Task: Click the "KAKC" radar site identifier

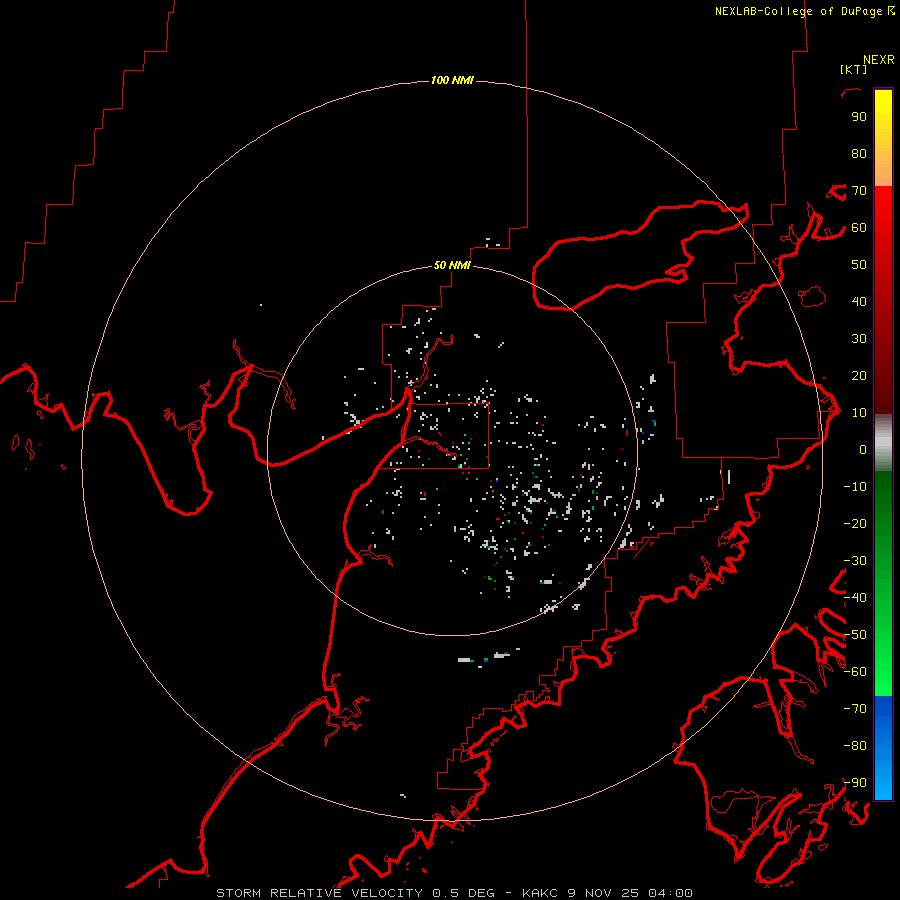Action: (x=540, y=893)
